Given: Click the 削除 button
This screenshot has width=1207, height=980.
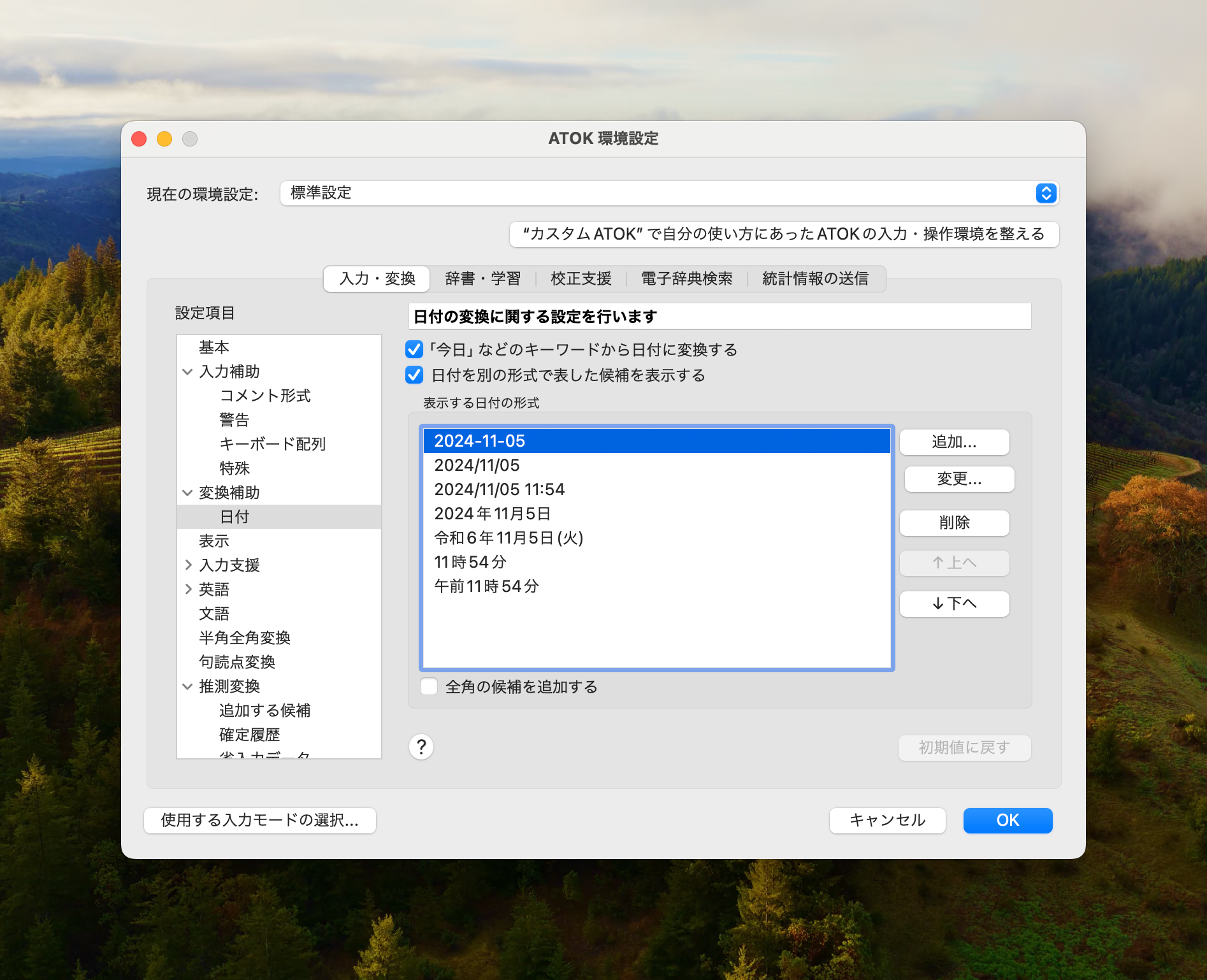Looking at the screenshot, I should tap(954, 523).
